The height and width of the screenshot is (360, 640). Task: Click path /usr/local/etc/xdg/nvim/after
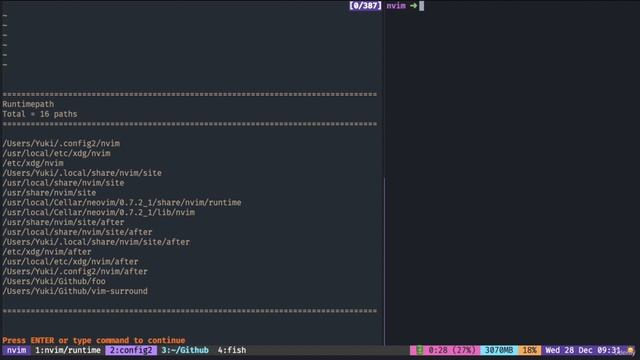tap(71, 261)
